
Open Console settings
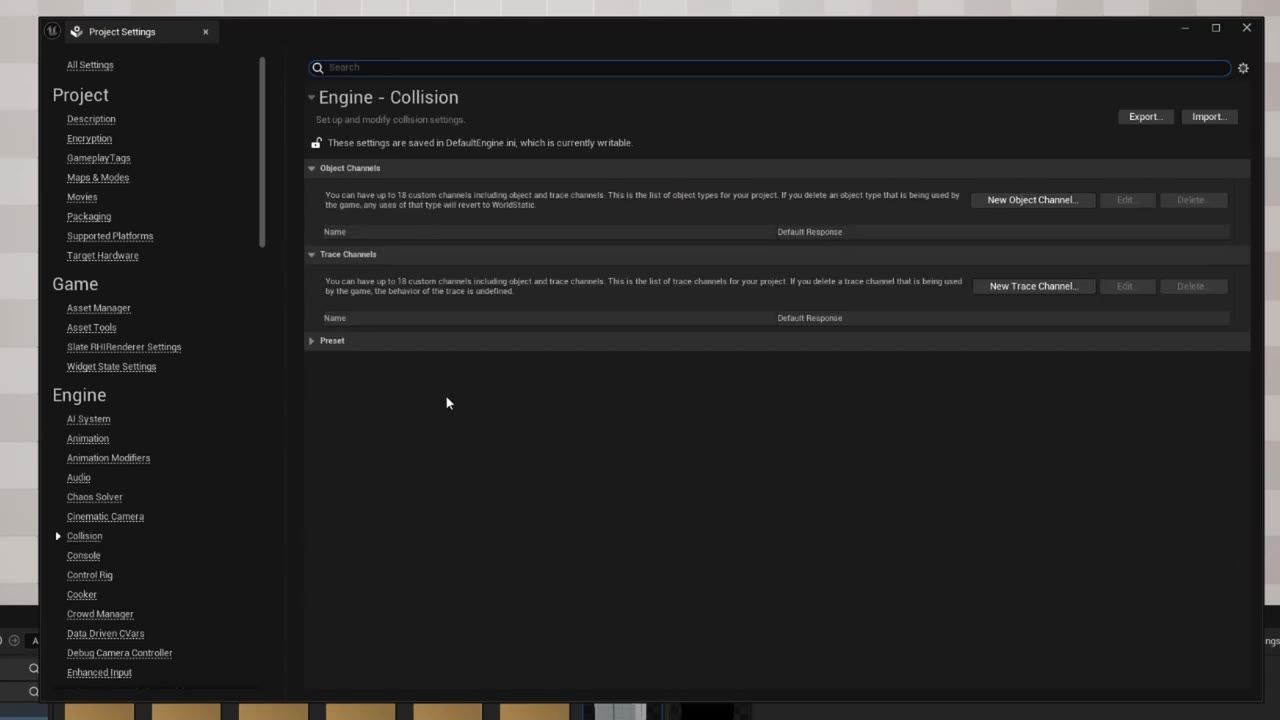[x=84, y=556]
